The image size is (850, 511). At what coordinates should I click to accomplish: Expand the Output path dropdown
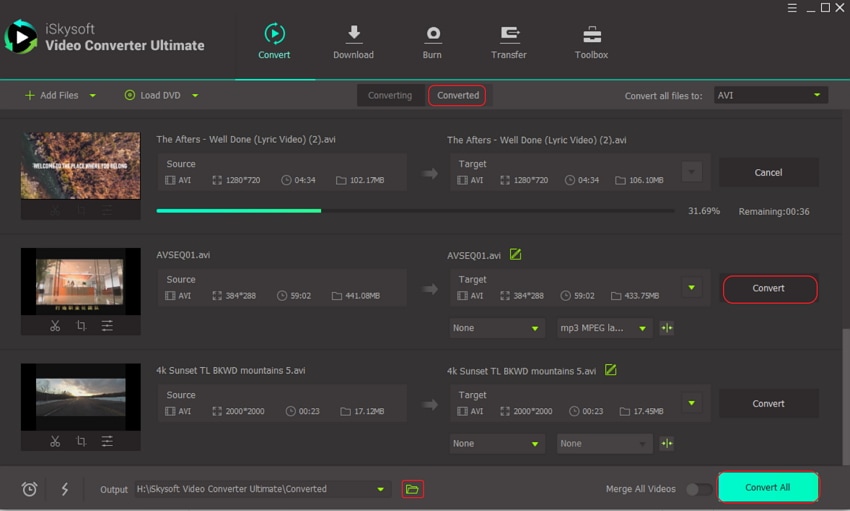pos(381,489)
